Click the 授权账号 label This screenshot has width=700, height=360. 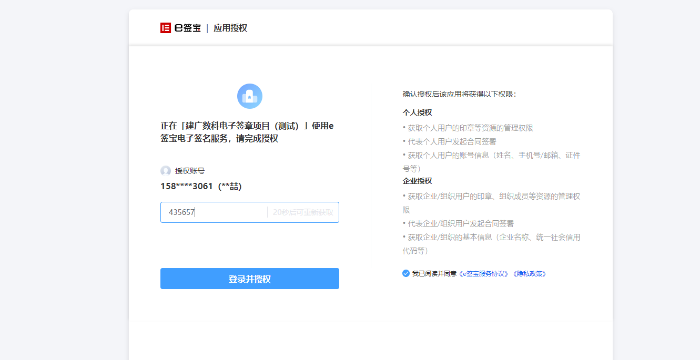(x=190, y=171)
